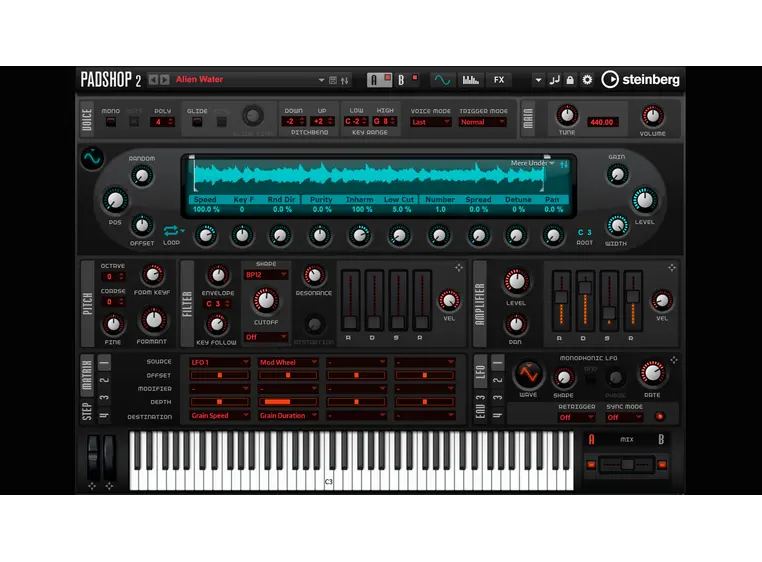Open the arpeggiator page bar-graph icon
The width and height of the screenshot is (762, 562).
[470, 80]
